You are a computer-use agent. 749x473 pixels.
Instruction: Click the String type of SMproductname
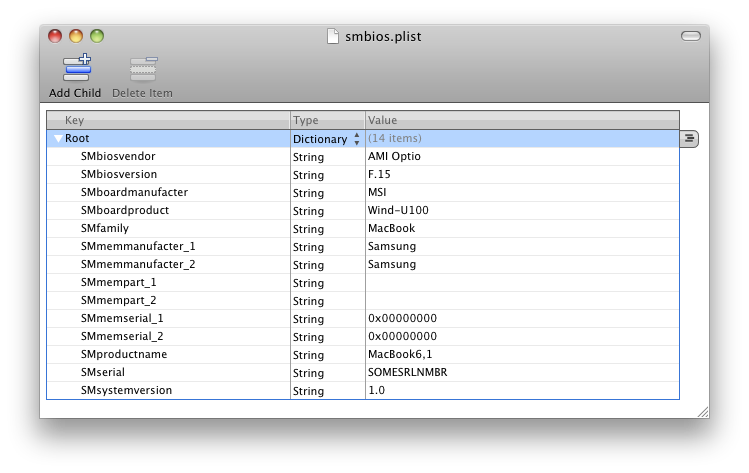point(308,355)
